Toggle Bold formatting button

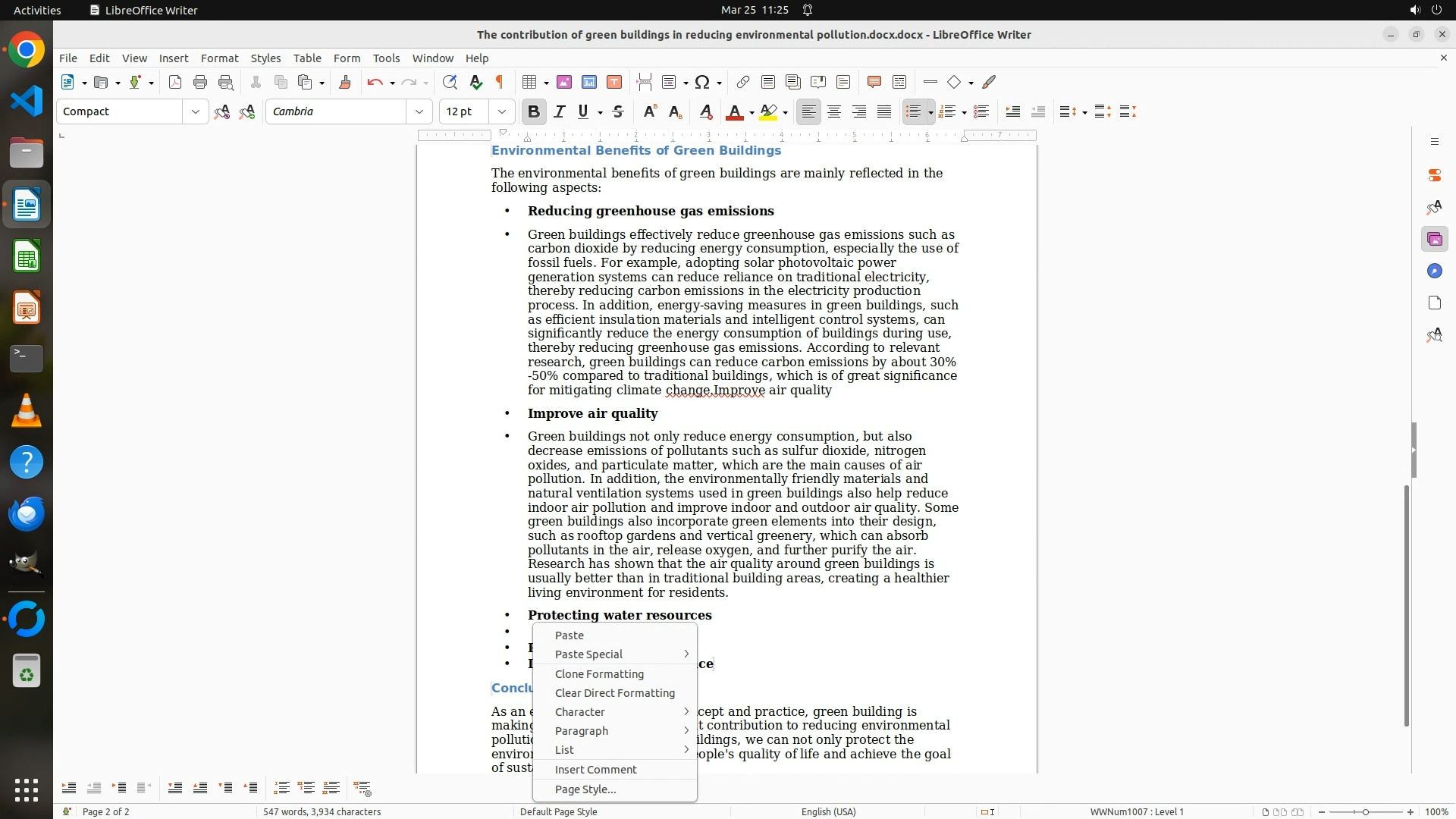(534, 111)
